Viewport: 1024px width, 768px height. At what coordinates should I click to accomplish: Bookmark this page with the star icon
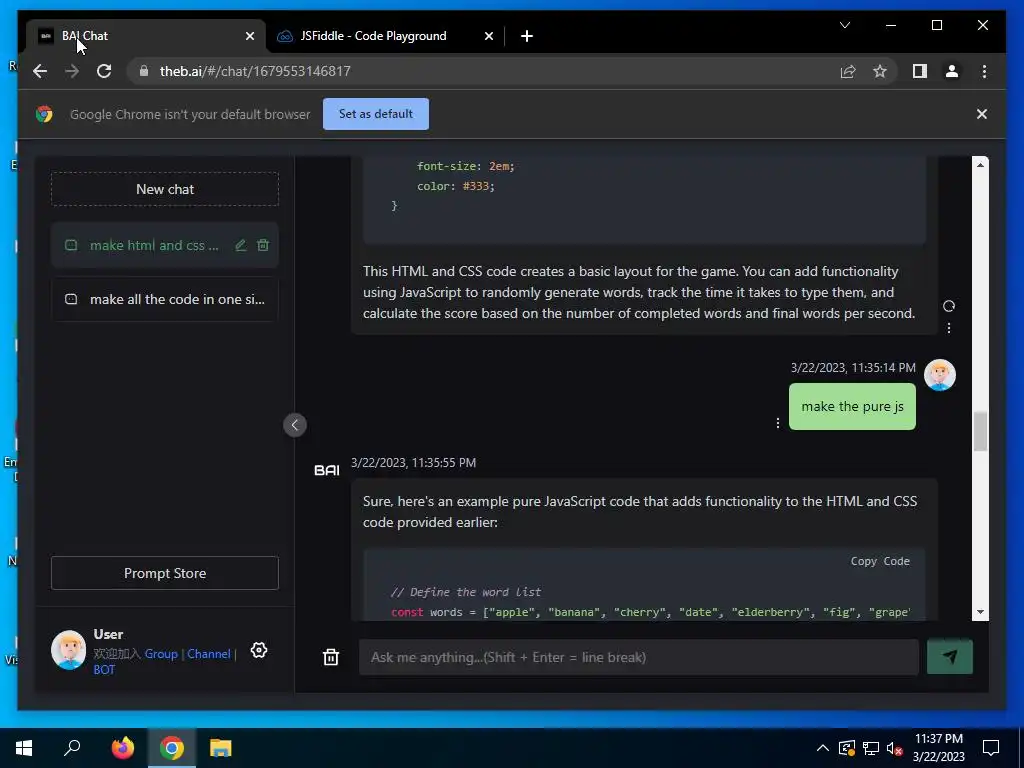pyautogui.click(x=880, y=71)
